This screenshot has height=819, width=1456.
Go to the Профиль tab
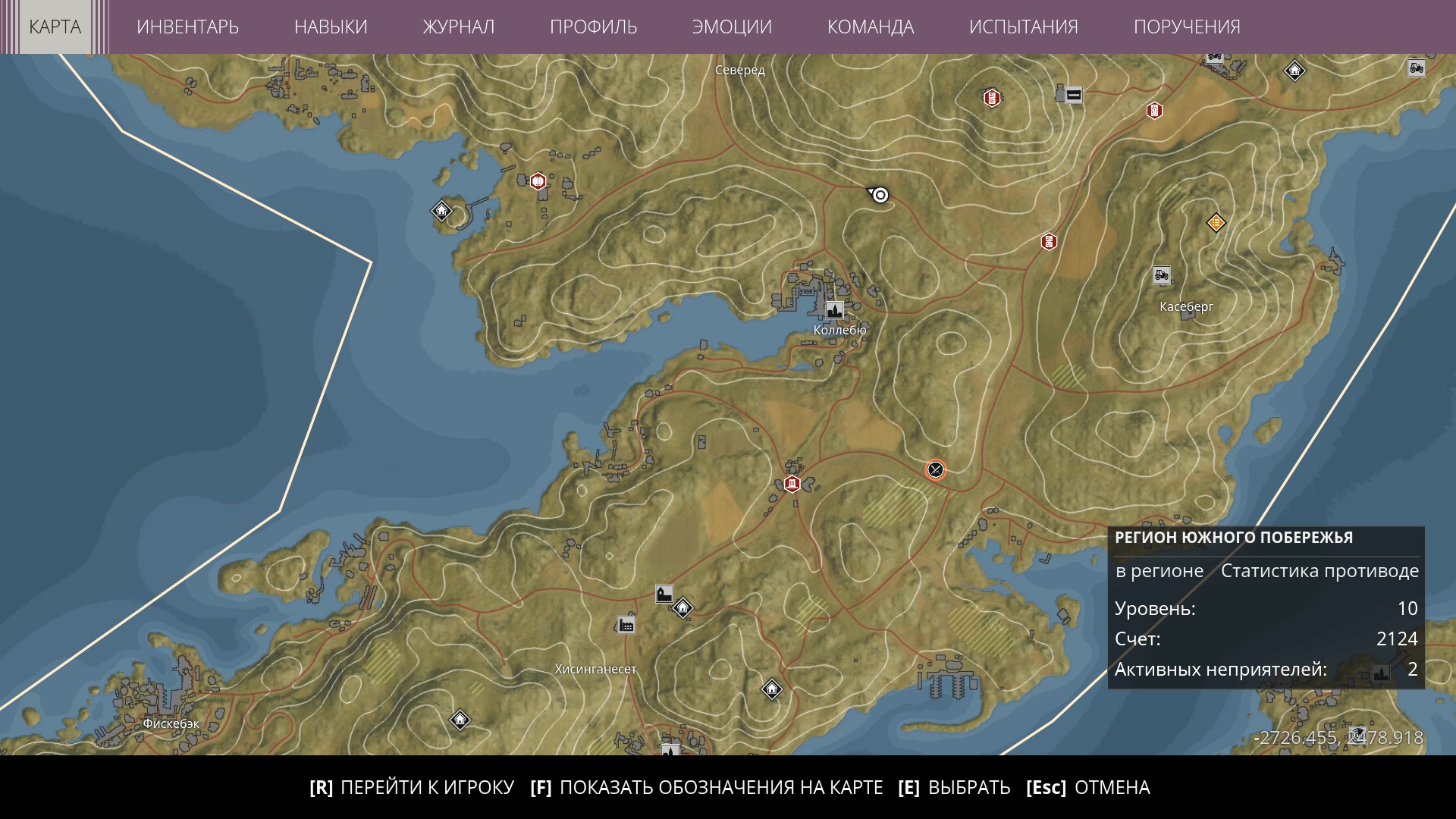click(593, 27)
